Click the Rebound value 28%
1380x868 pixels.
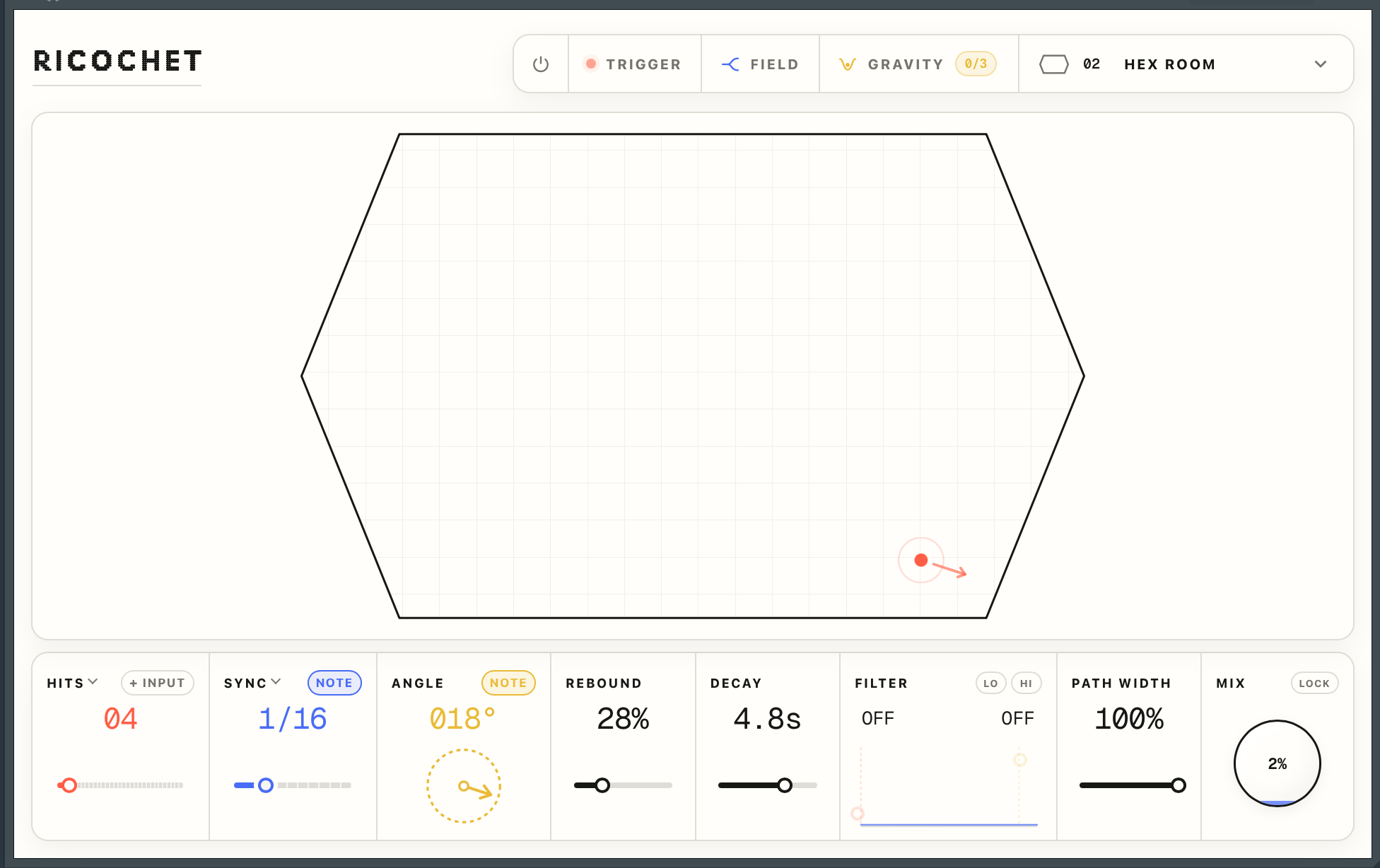click(623, 720)
